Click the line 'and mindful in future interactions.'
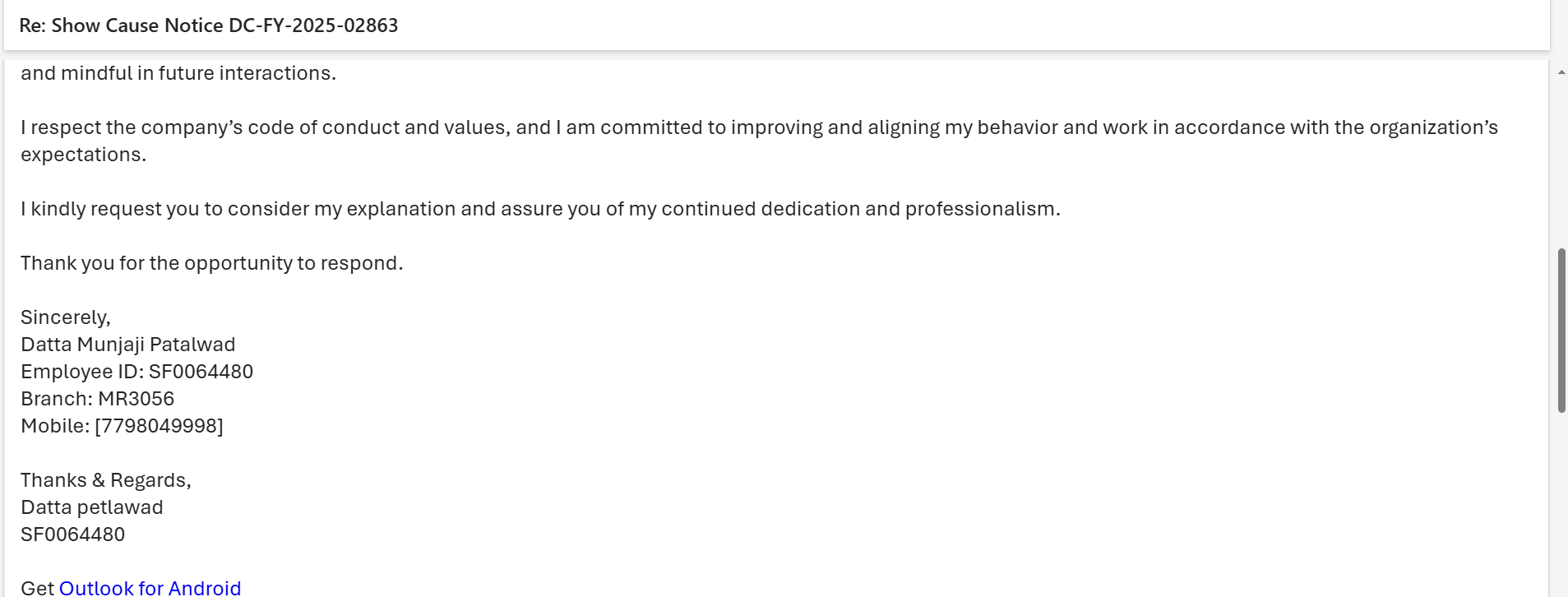 click(x=178, y=73)
